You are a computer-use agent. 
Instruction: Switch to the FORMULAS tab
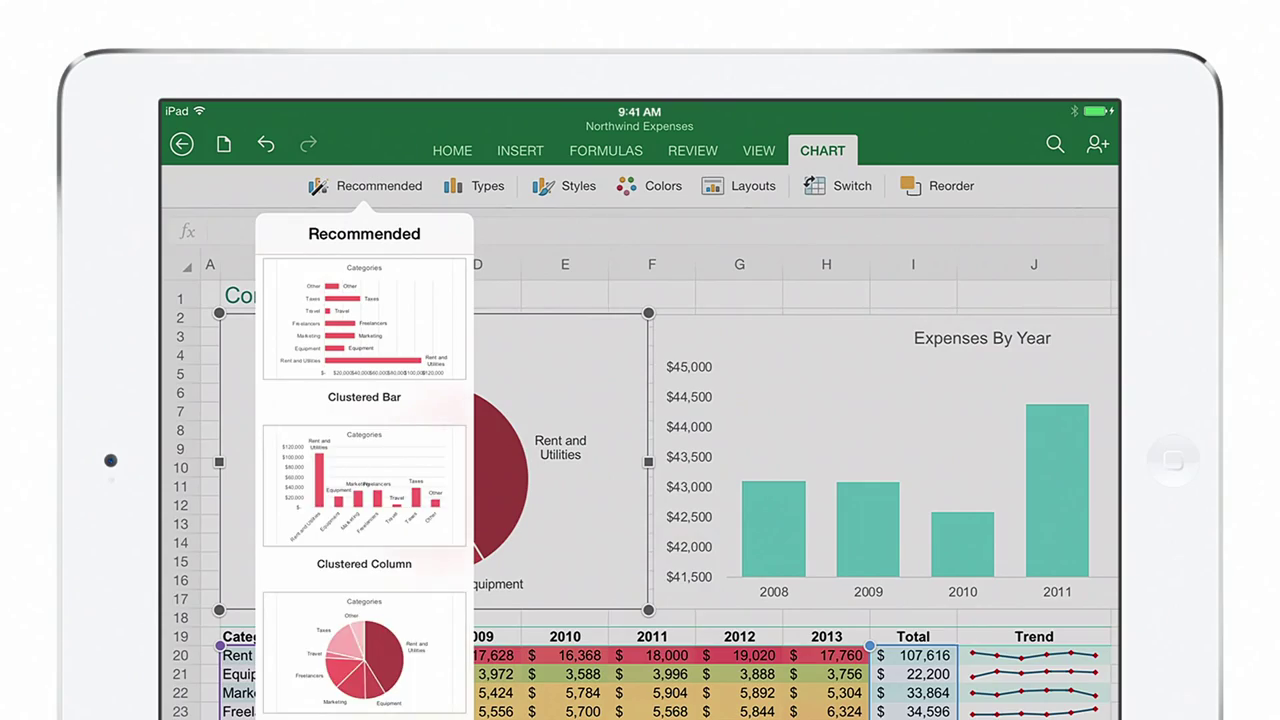click(x=606, y=151)
